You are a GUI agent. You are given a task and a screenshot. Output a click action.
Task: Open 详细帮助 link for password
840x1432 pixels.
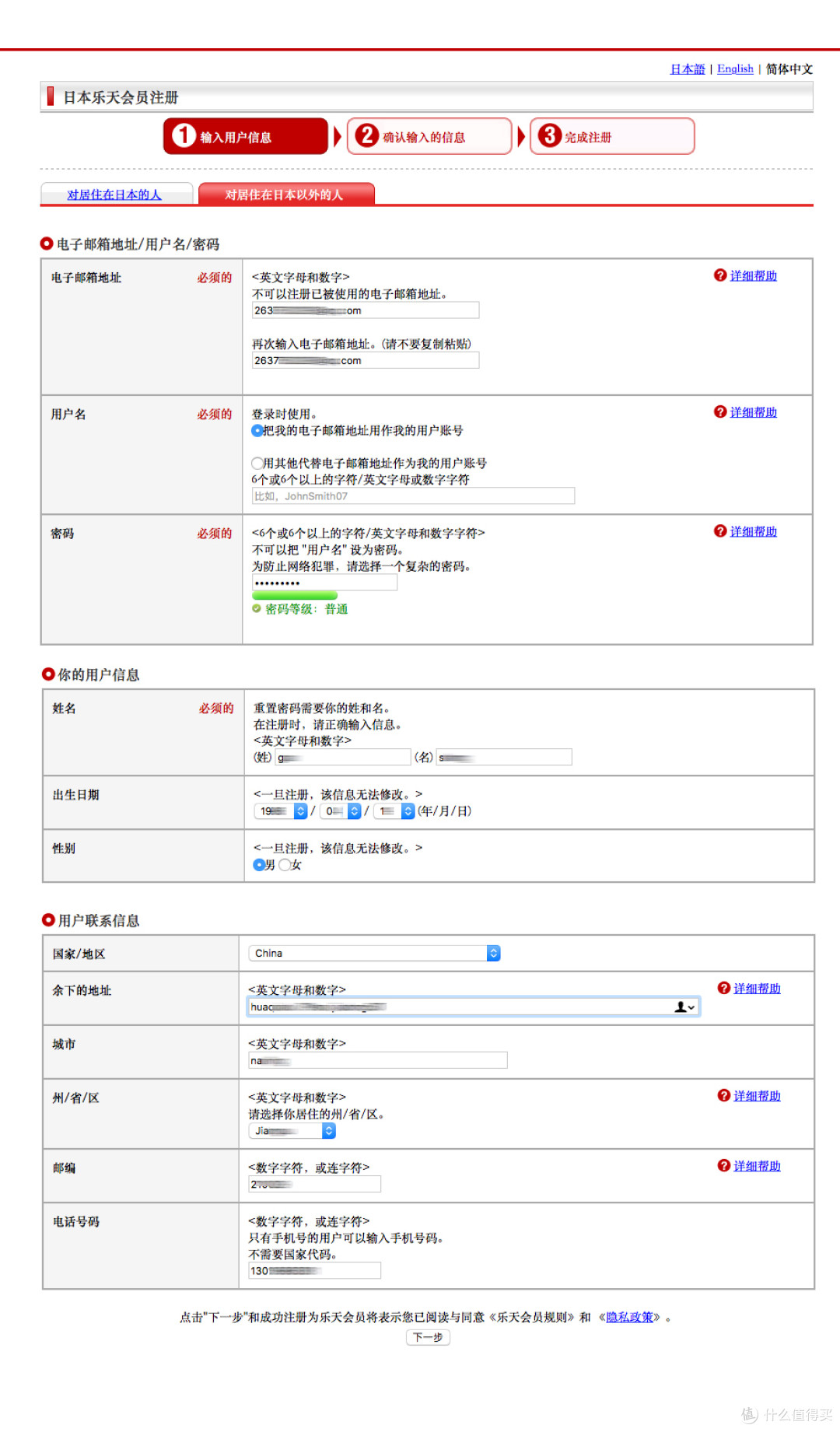click(754, 531)
